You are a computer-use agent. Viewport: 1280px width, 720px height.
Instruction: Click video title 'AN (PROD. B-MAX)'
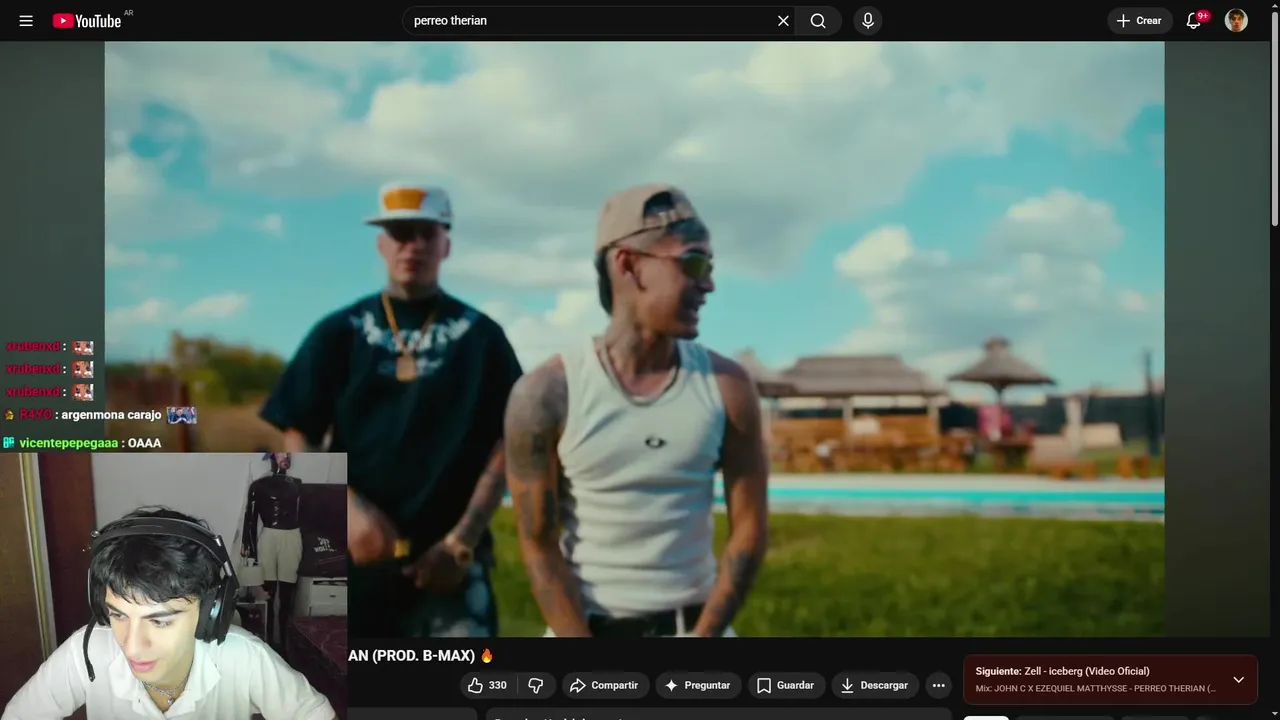(x=410, y=656)
